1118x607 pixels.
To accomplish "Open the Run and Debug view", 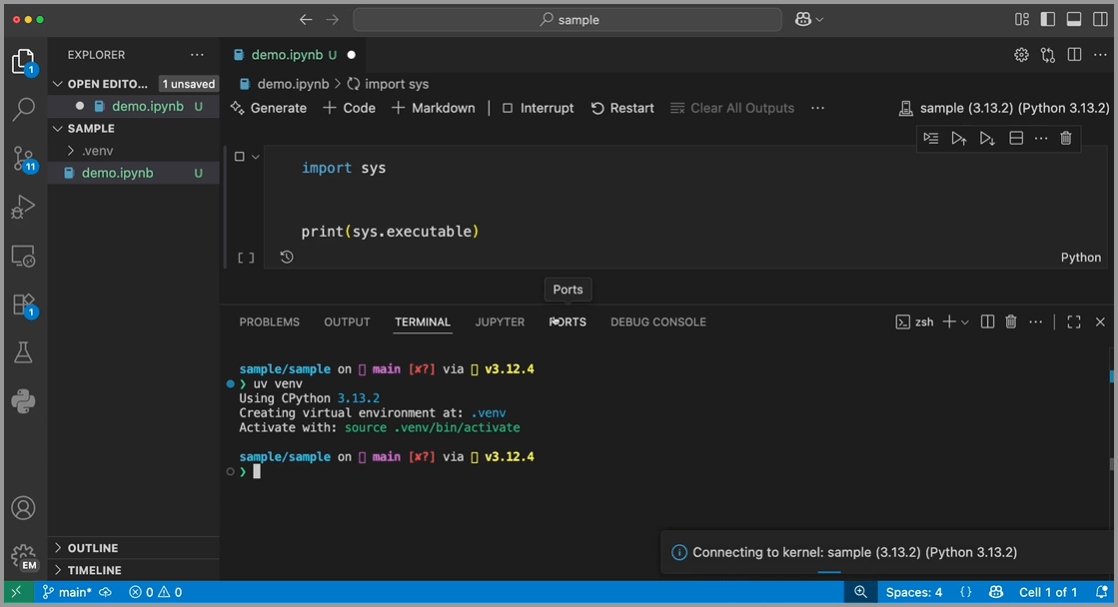I will pos(23,207).
